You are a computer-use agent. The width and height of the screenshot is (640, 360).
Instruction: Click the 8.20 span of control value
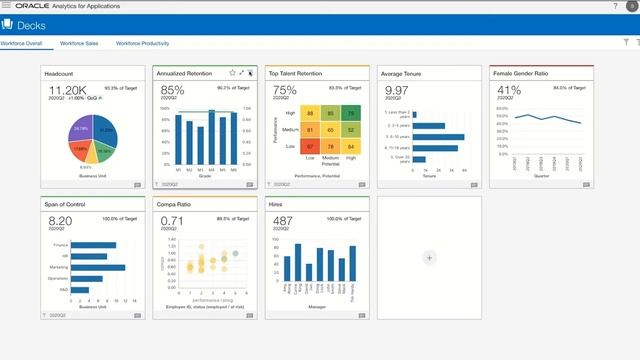click(60, 221)
